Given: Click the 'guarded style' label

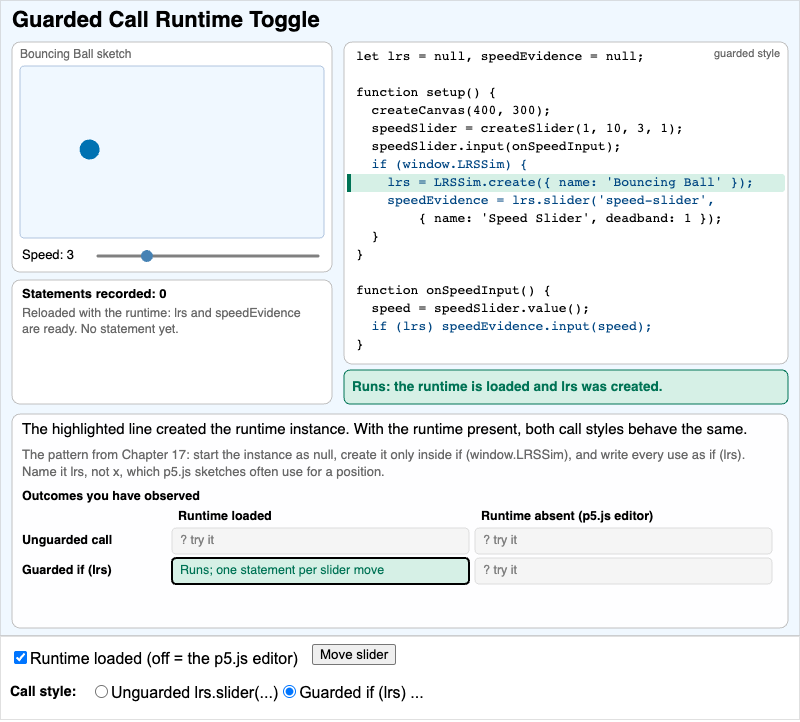Looking at the screenshot, I should pos(746,54).
